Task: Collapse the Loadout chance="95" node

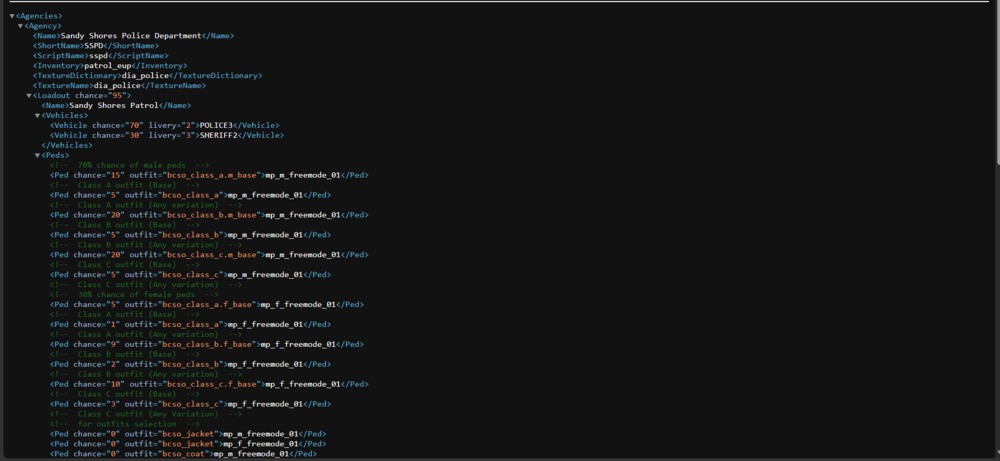Action: point(29,96)
